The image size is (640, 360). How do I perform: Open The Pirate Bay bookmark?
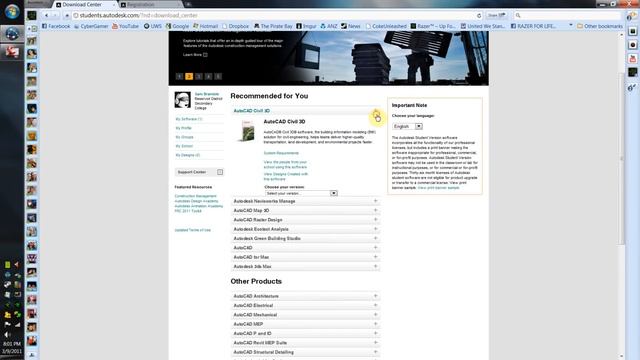point(273,26)
